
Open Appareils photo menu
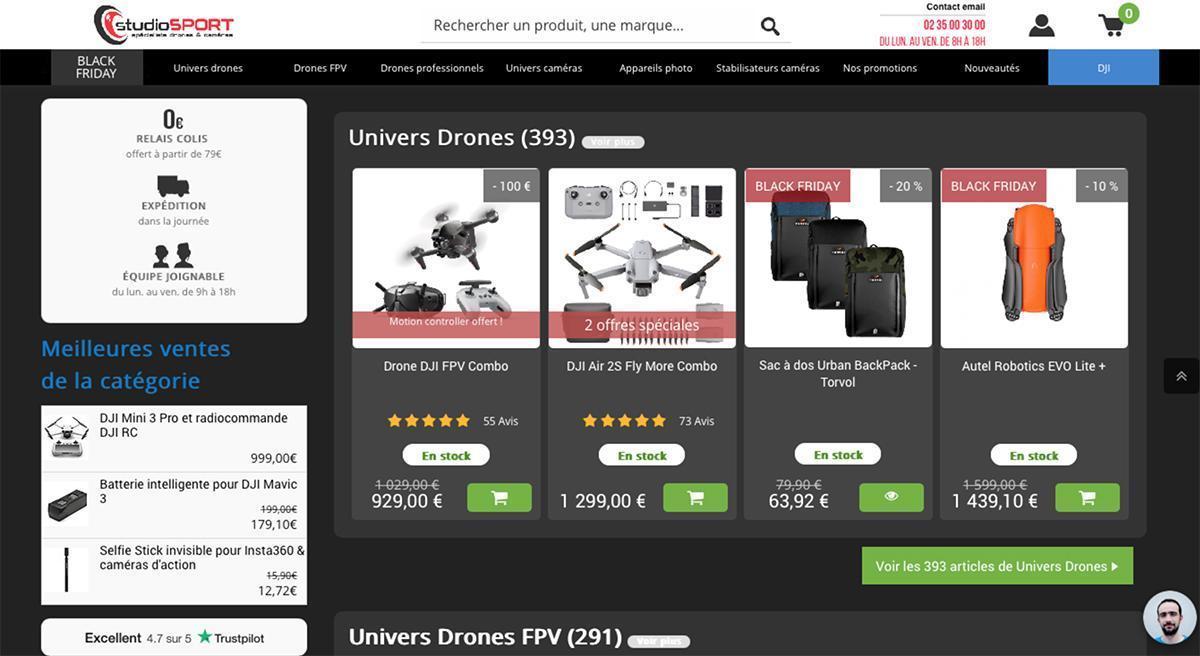[x=656, y=68]
